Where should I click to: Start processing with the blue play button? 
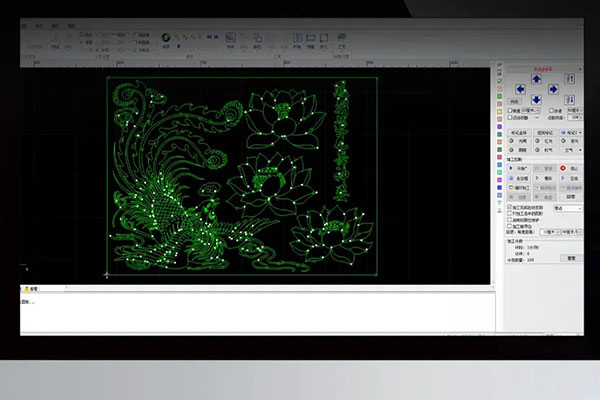coord(519,168)
